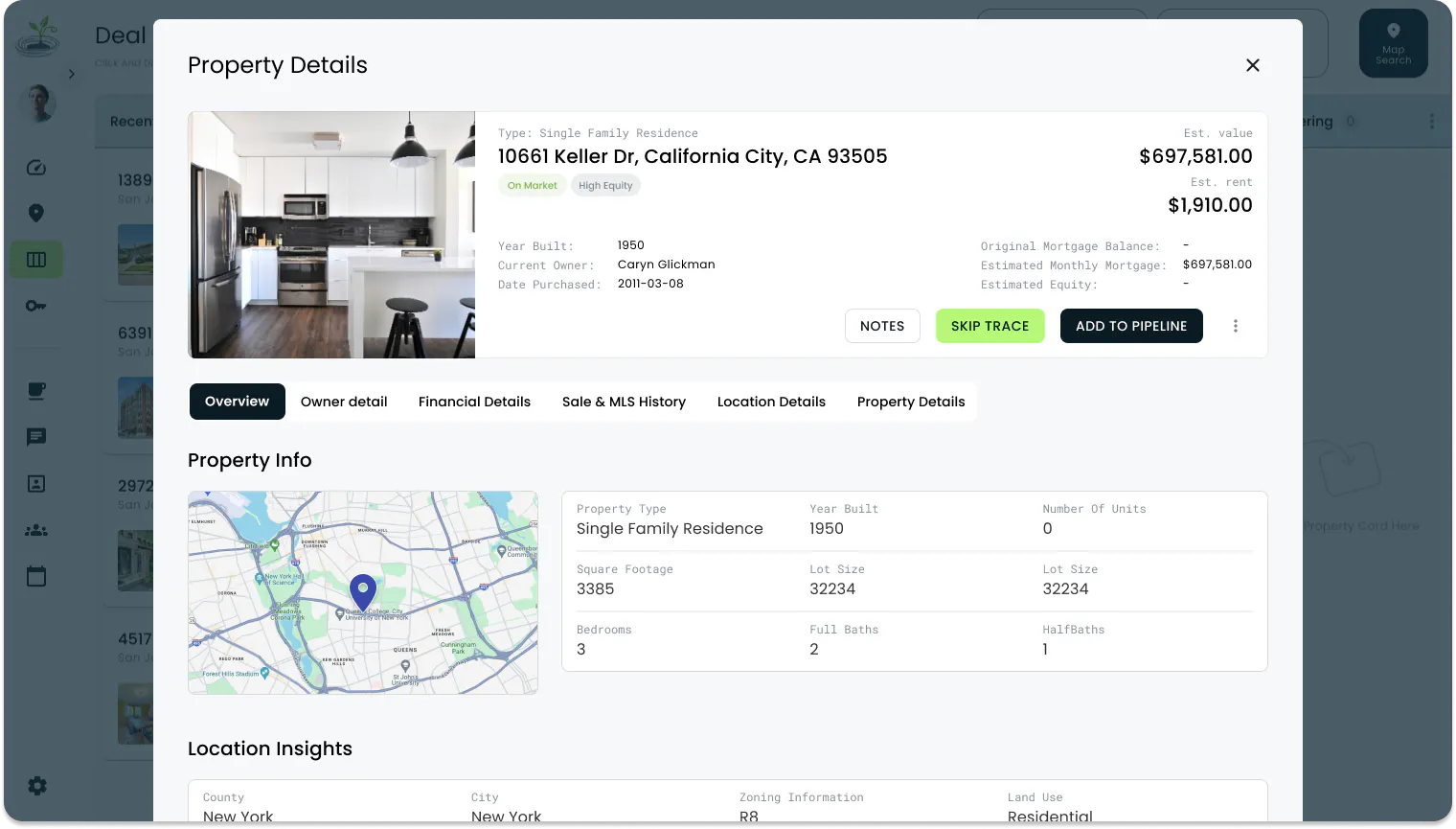Open the Location Details tab
Image resolution: width=1456 pixels, height=829 pixels.
tap(771, 402)
